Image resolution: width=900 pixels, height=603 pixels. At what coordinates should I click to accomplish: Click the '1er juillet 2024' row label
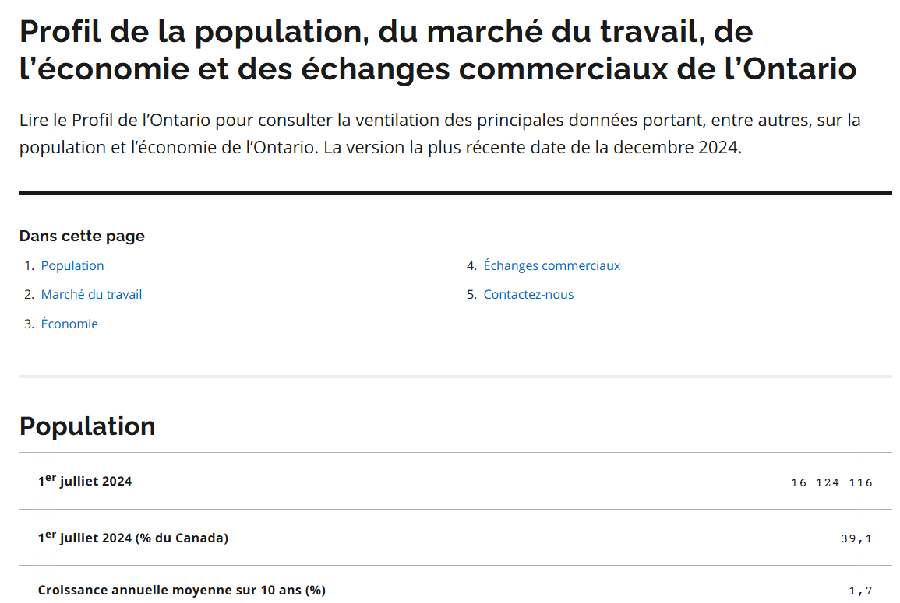85,481
